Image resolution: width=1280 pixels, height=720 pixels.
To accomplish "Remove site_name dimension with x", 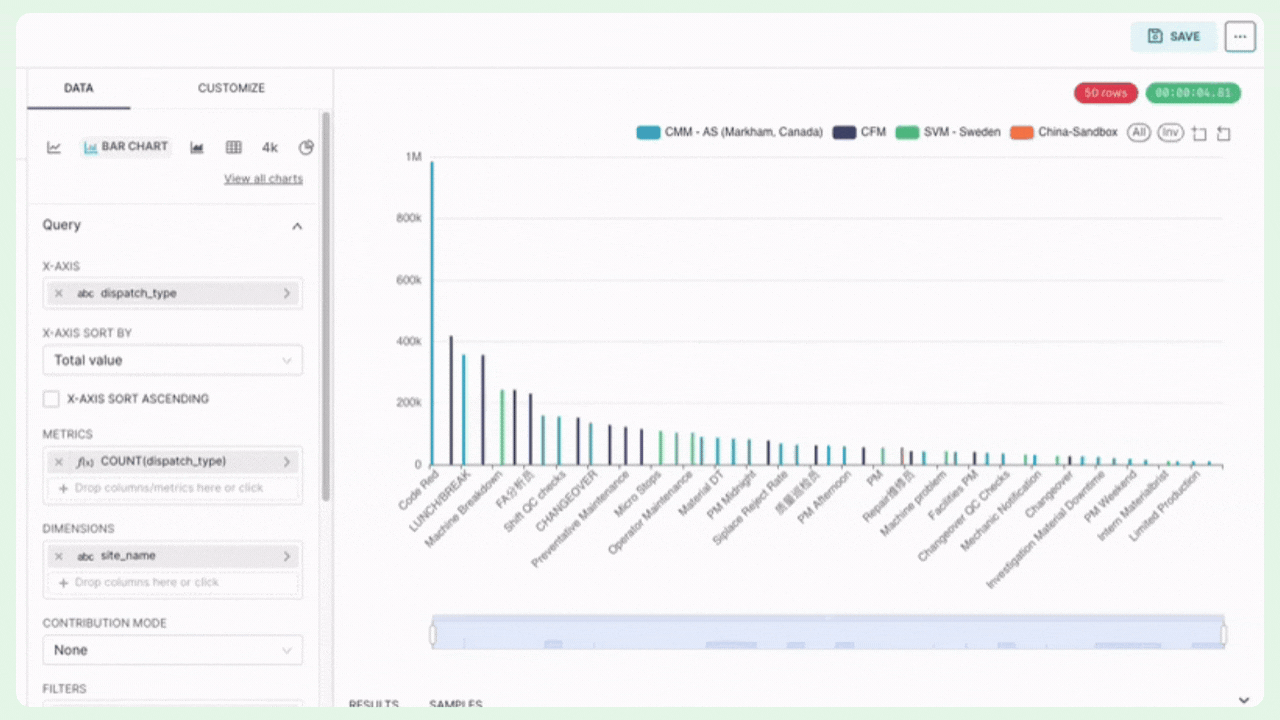I will (58, 556).
